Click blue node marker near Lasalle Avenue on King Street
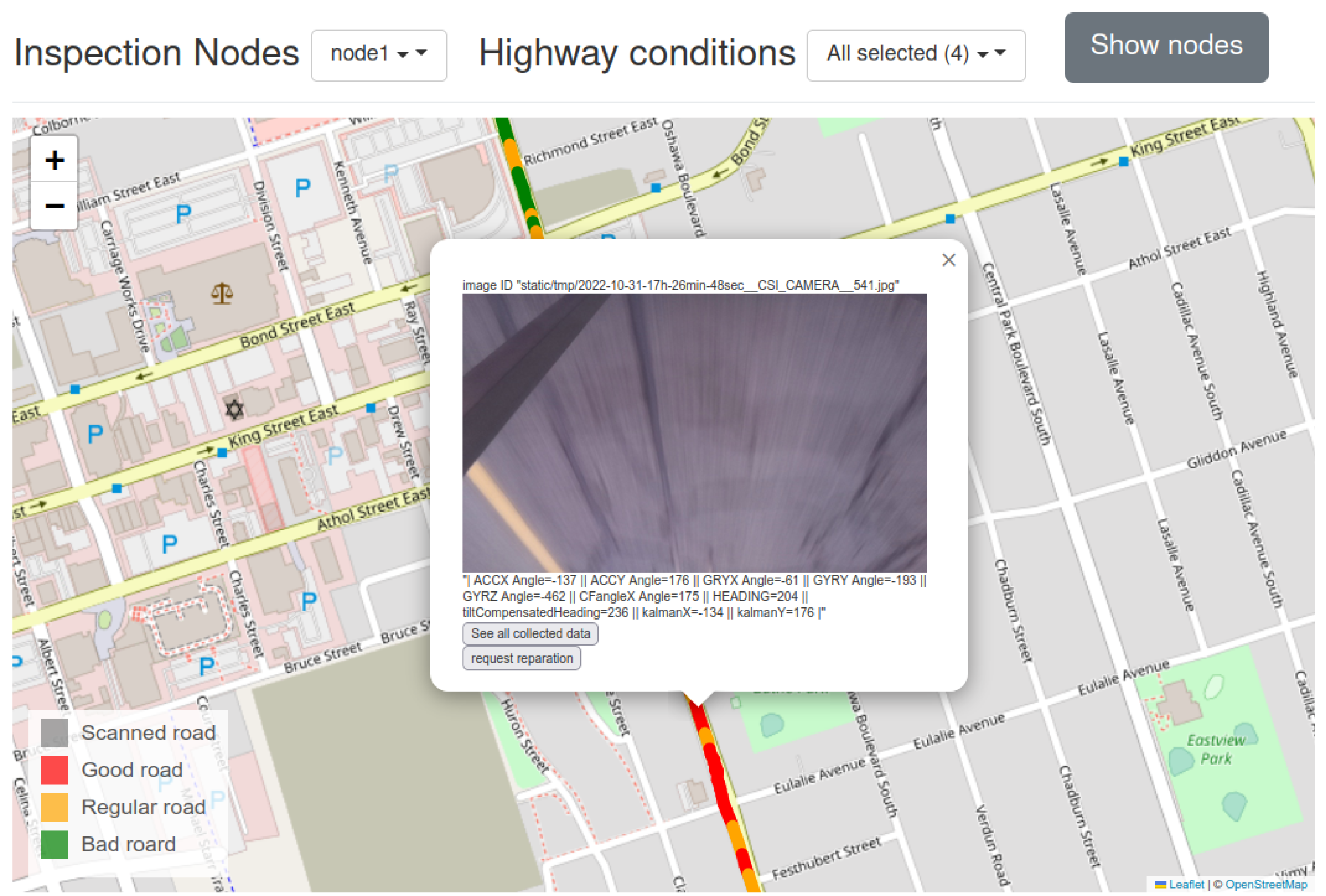1326x896 pixels. (x=1124, y=162)
